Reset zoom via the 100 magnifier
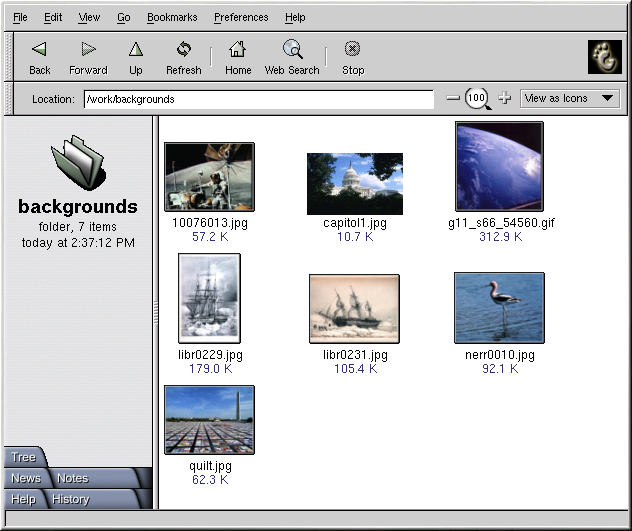Viewport: 632px width, 531px height. [x=478, y=98]
